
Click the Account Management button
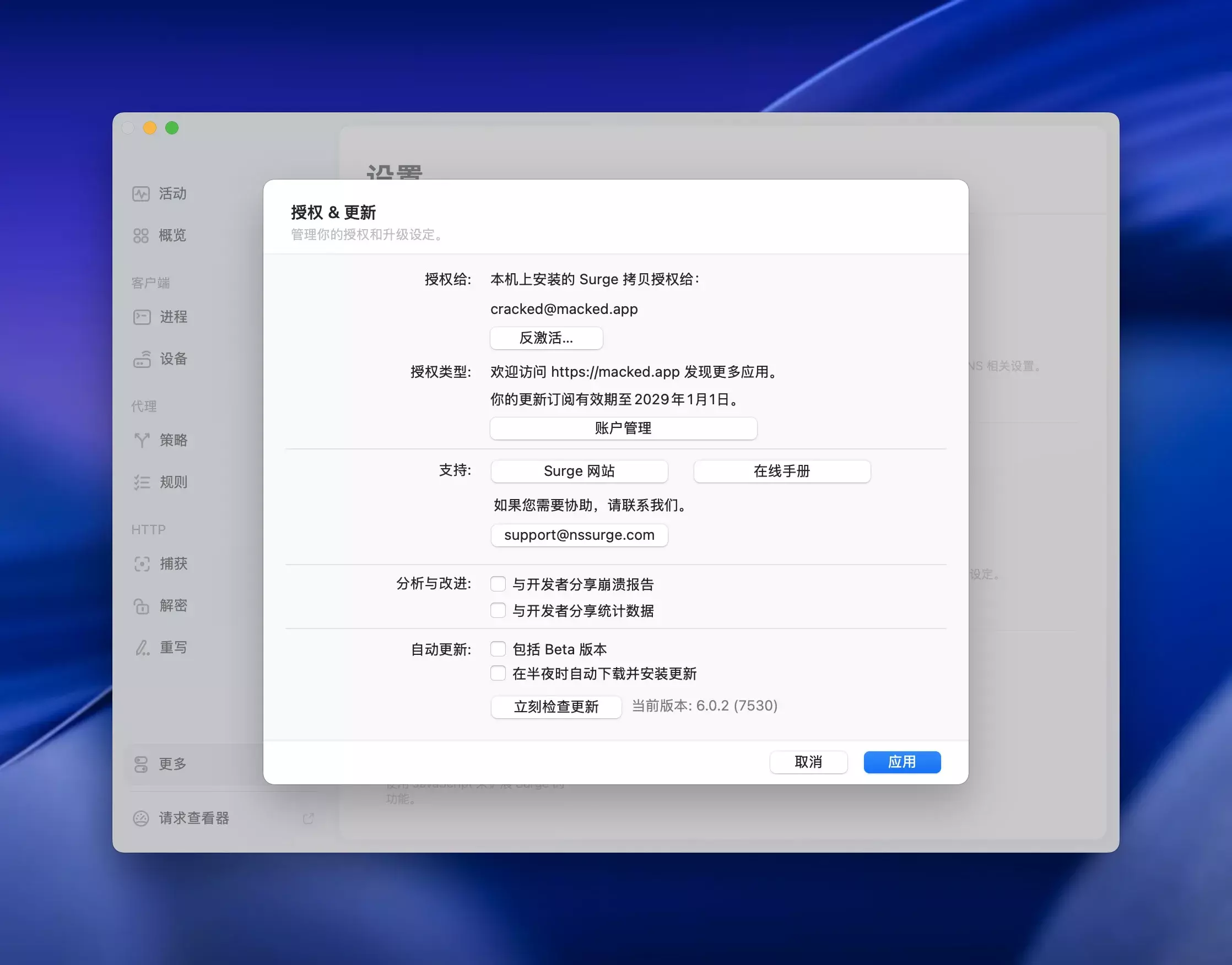pyautogui.click(x=623, y=429)
